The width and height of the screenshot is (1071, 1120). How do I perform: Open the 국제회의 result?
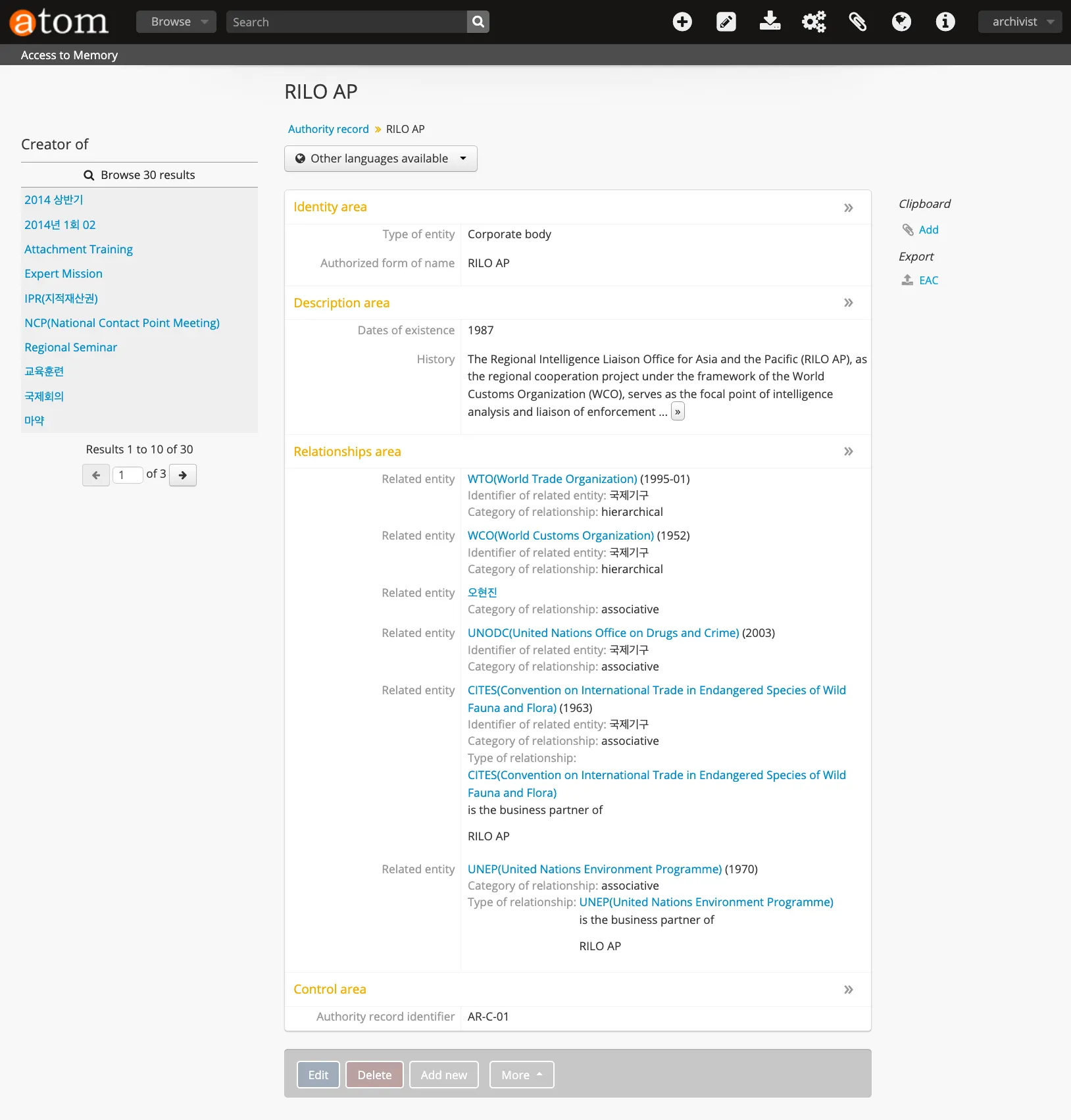(44, 396)
